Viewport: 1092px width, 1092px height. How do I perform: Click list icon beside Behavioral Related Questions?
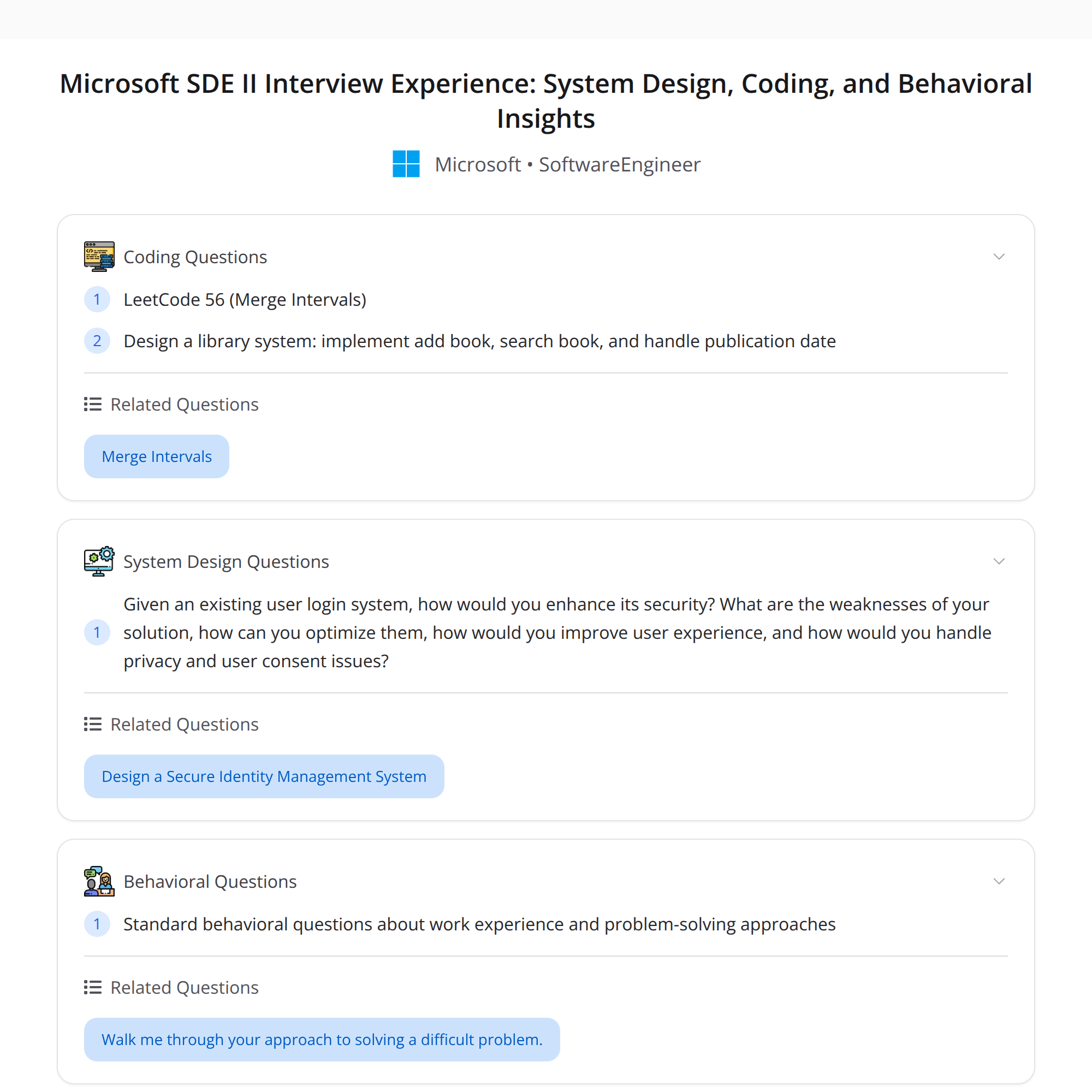[x=93, y=987]
